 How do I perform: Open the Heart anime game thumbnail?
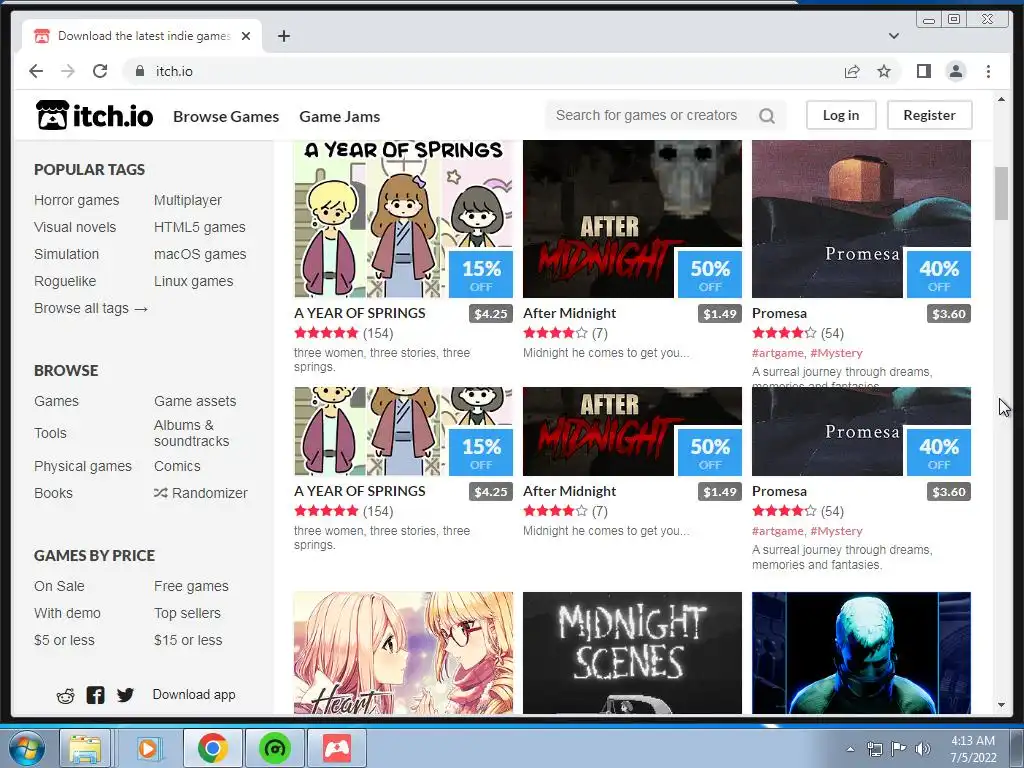[x=404, y=653]
